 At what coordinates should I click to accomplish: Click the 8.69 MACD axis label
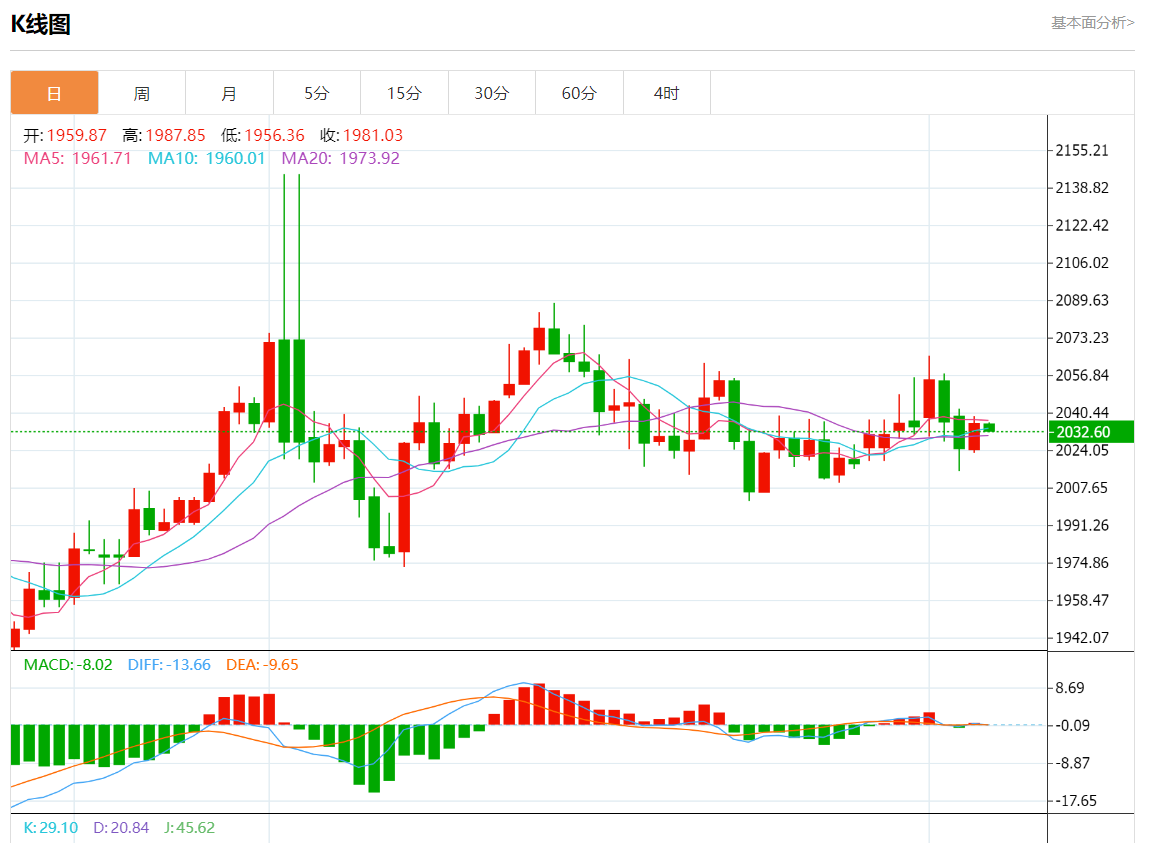coord(1069,688)
